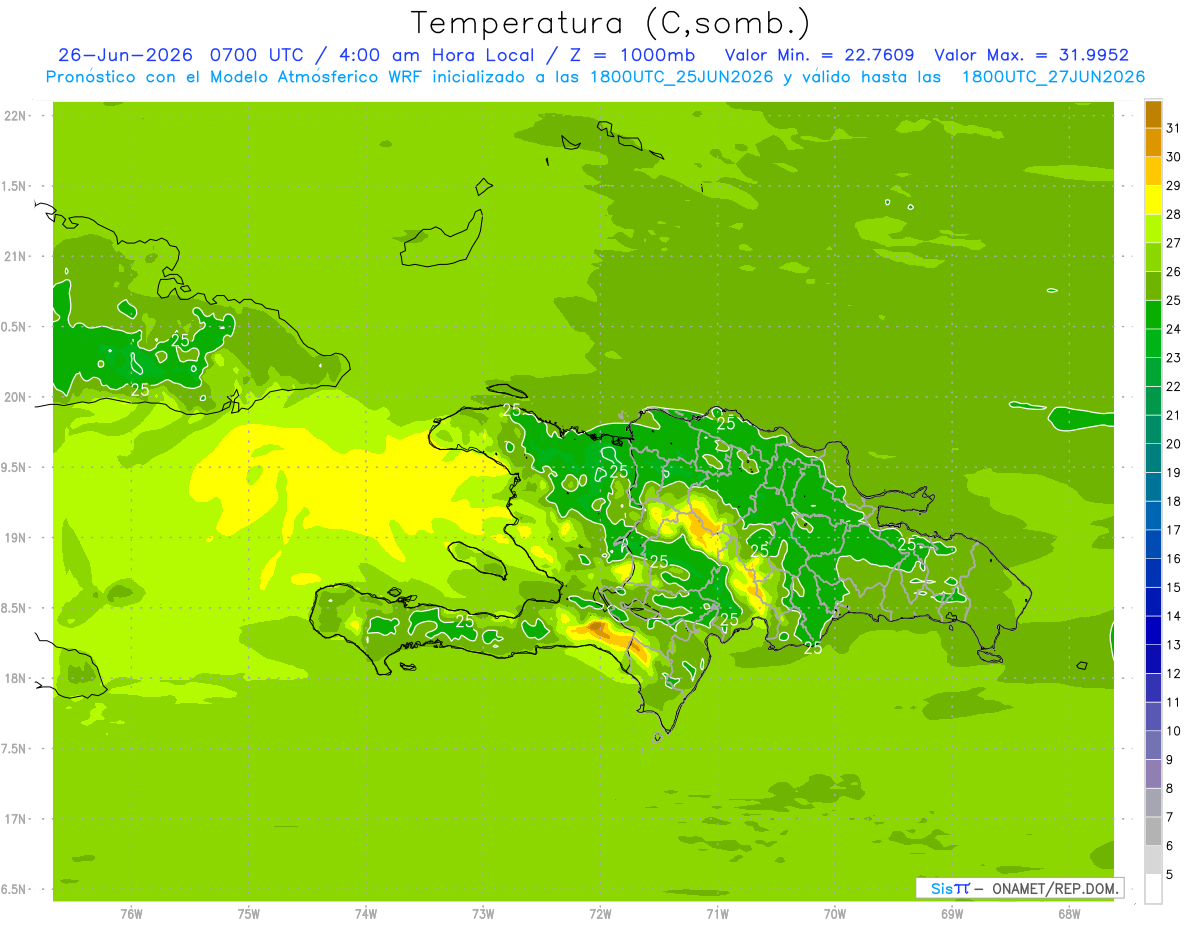
Task: Click the "71W" longitude axis label
Action: tap(717, 914)
